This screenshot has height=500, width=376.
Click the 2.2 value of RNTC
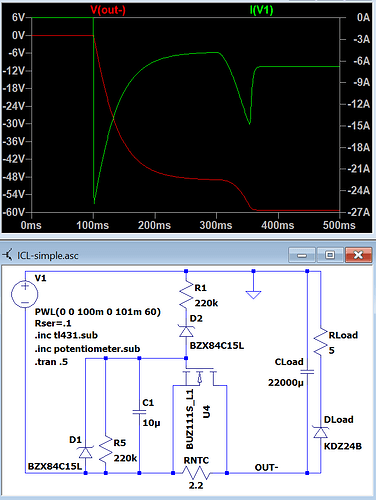[x=196, y=485]
